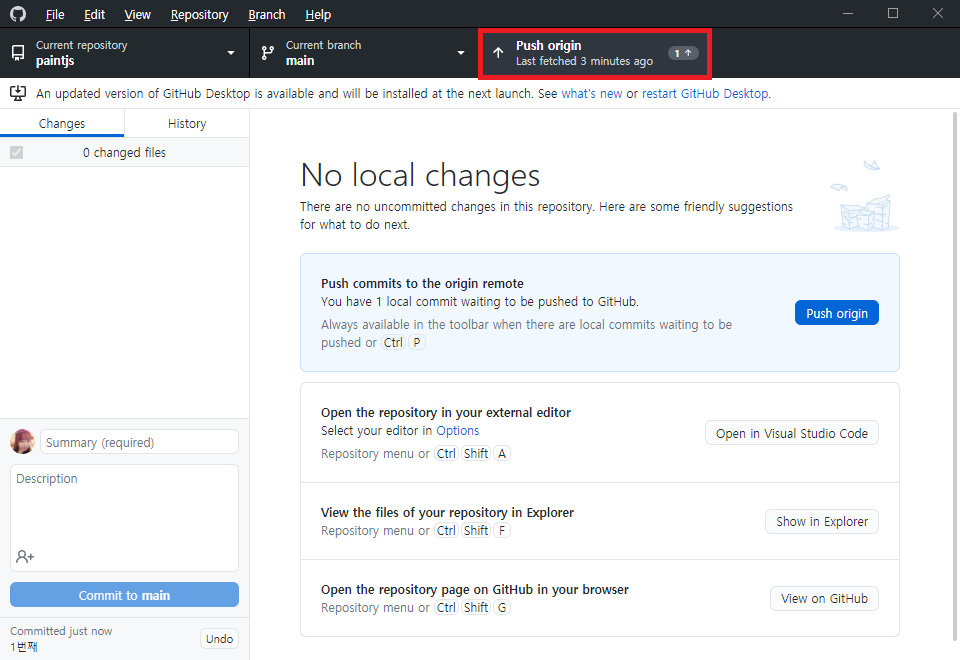Click the blue Push origin button
The height and width of the screenshot is (660, 960).
coord(836,313)
